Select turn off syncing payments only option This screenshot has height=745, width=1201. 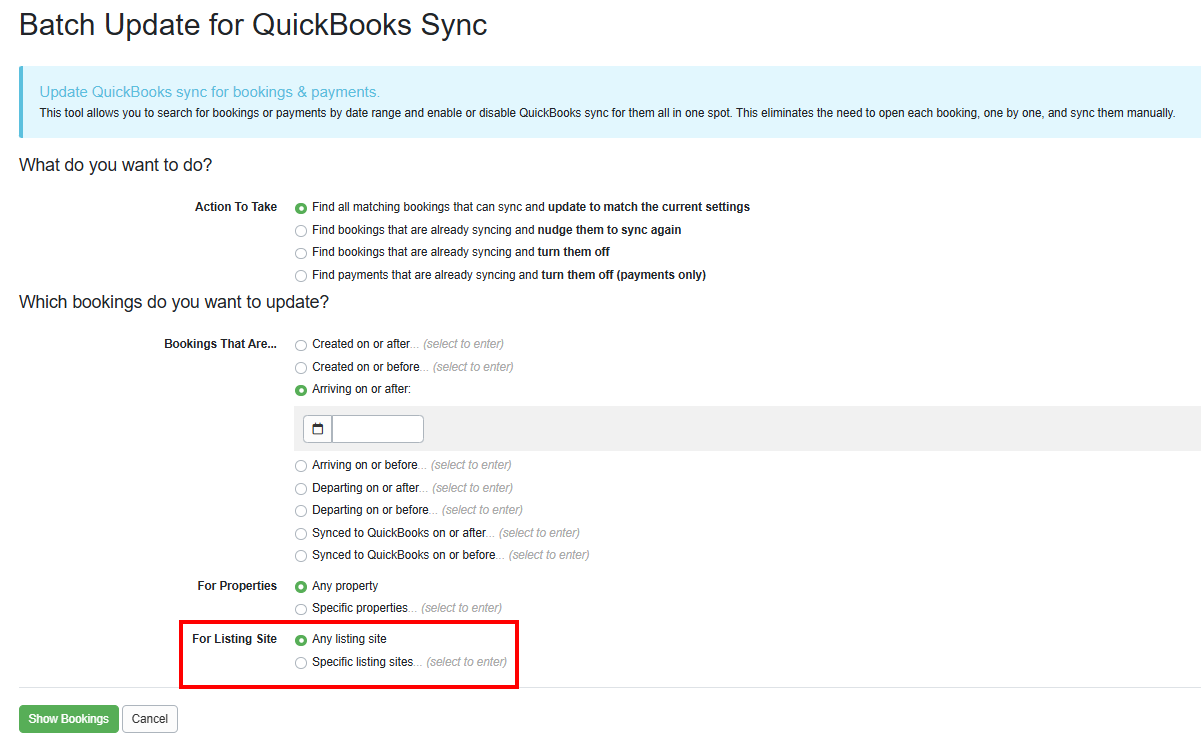click(x=300, y=275)
